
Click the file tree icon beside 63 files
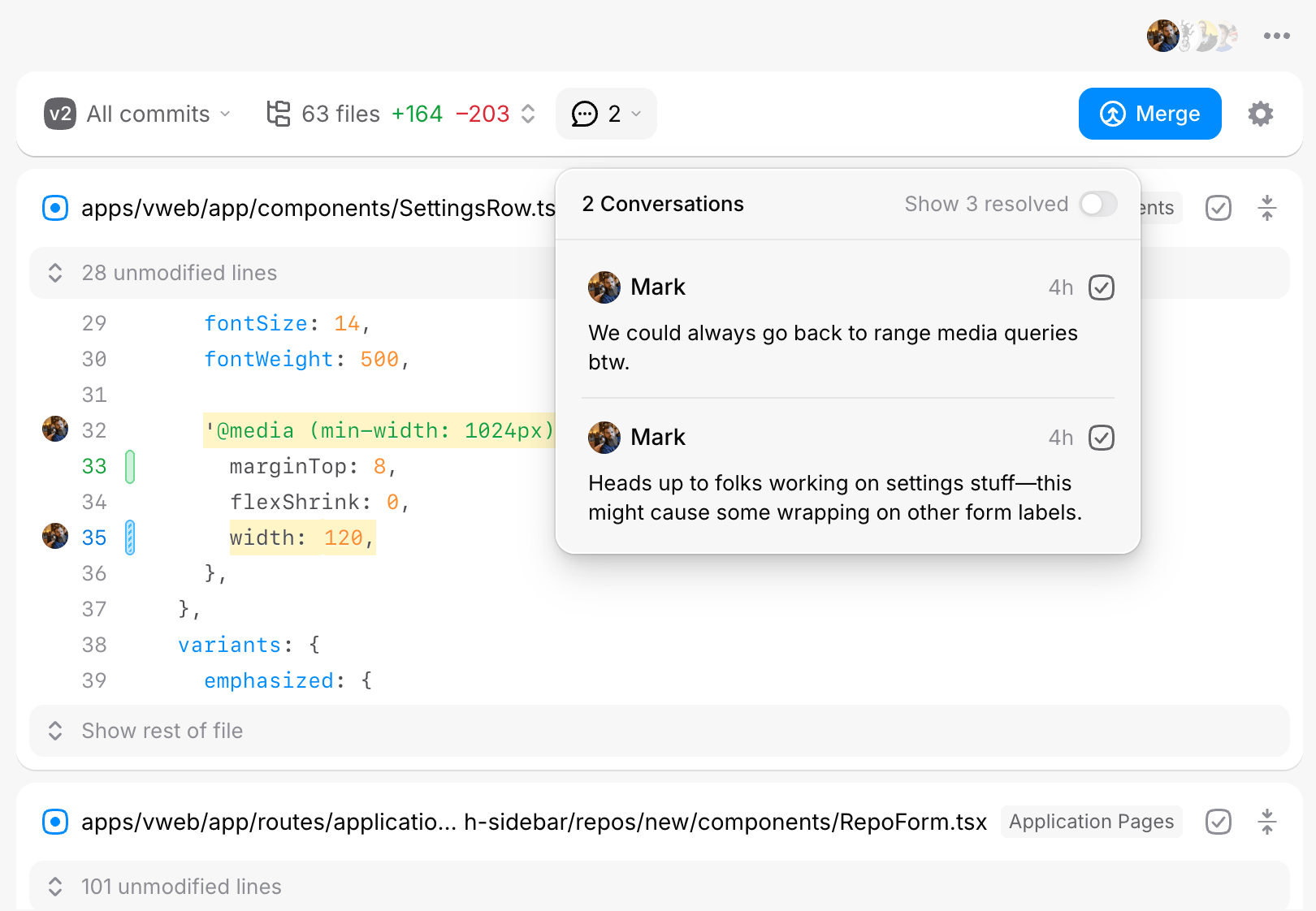(279, 114)
